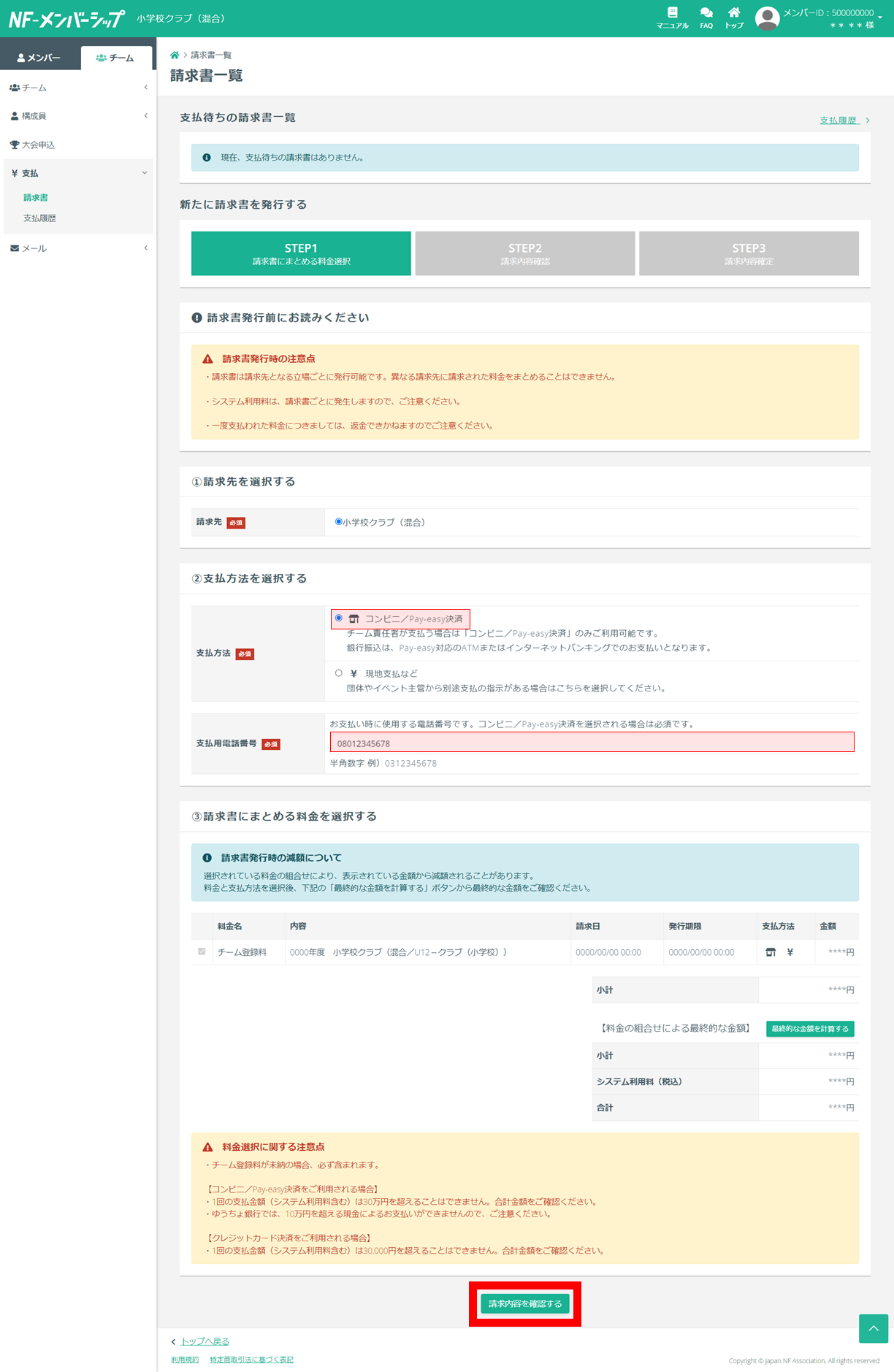Open 特定商取引法に基づく表記 link
894x1372 pixels.
pyautogui.click(x=251, y=1360)
